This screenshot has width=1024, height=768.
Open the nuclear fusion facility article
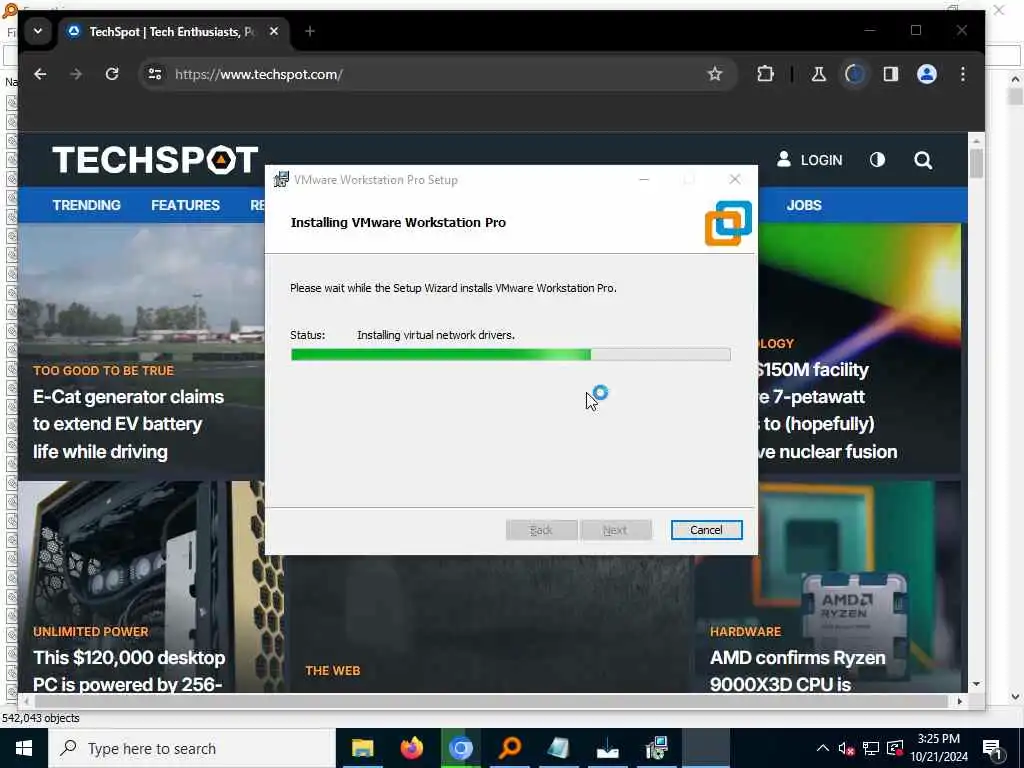coord(827,410)
